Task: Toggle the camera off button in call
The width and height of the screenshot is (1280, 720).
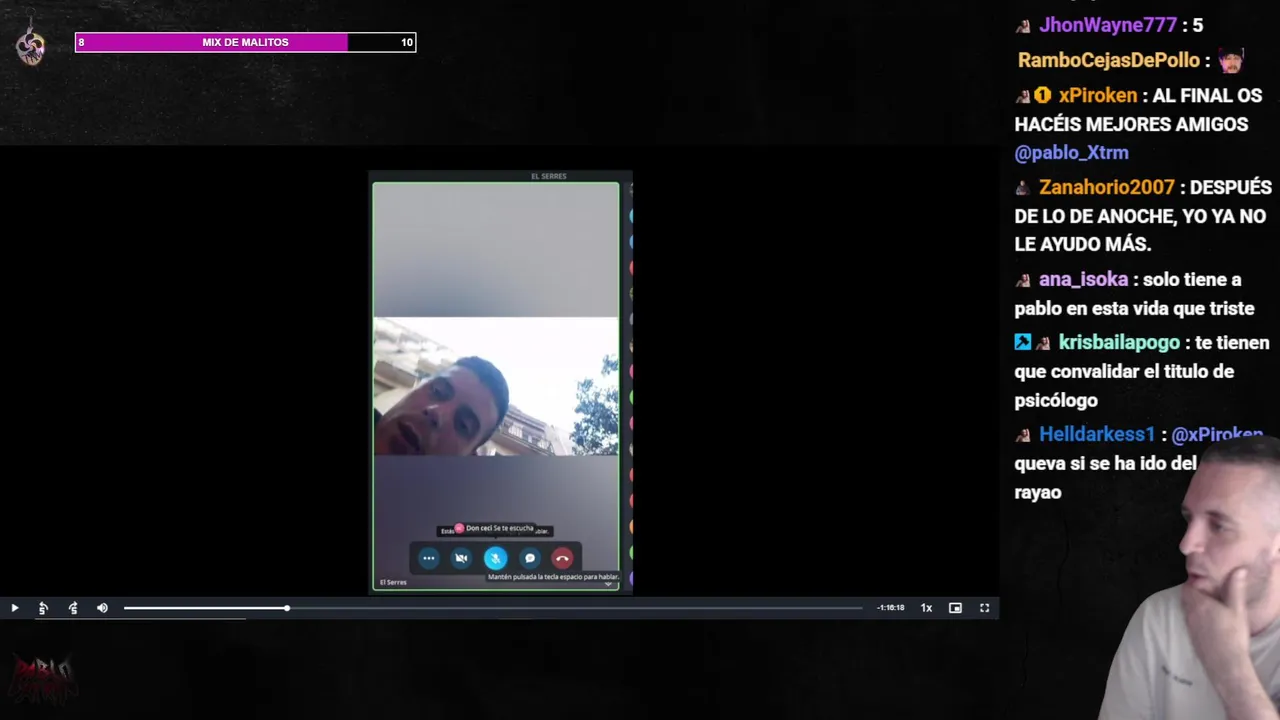Action: (x=461, y=558)
